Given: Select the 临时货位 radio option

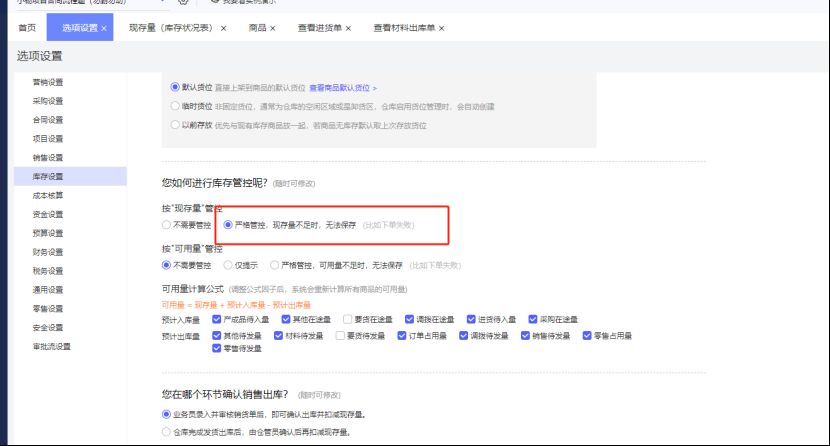Looking at the screenshot, I should [x=176, y=106].
